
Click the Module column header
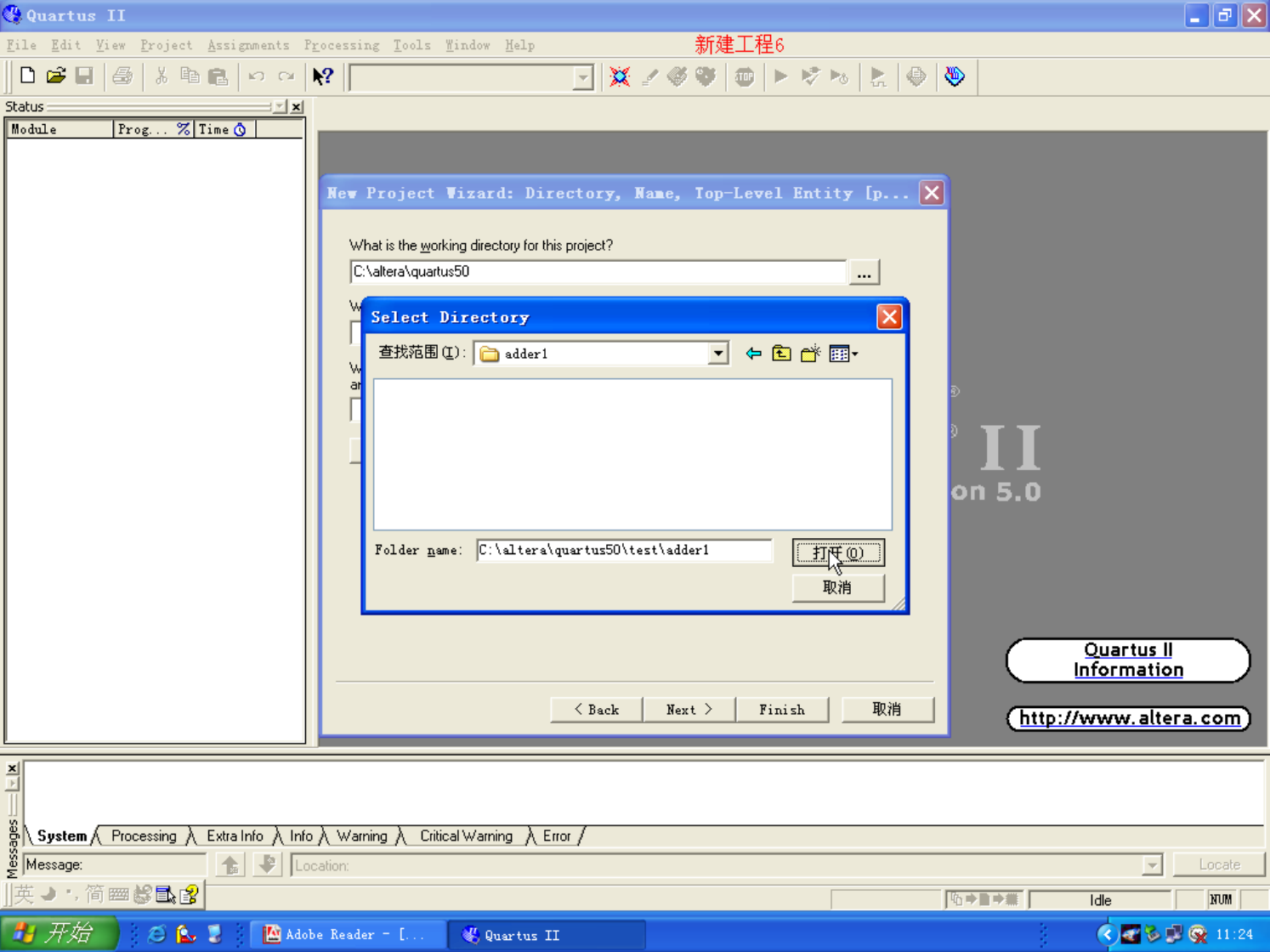(60, 129)
